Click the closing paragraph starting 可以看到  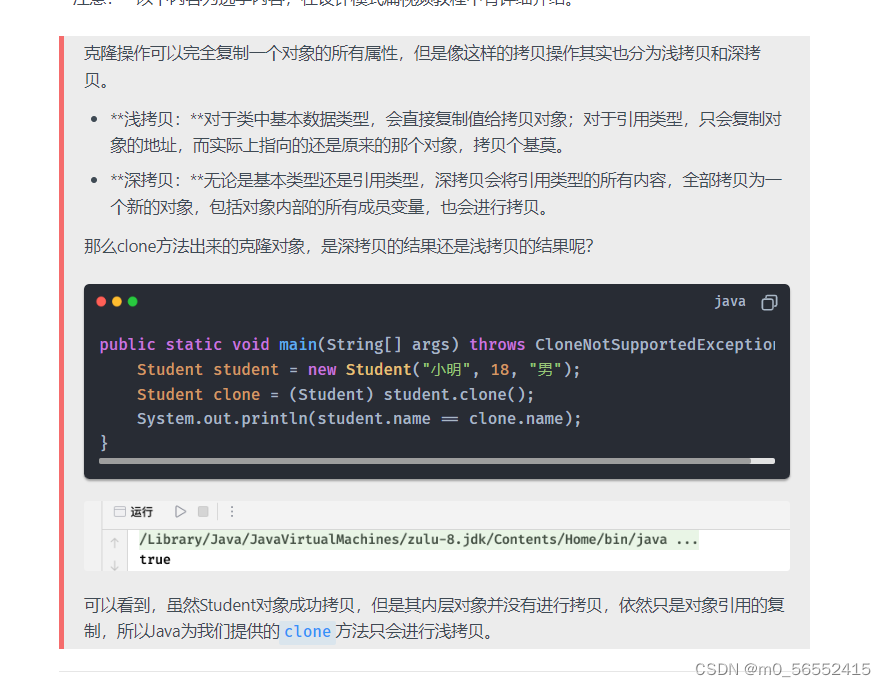pos(434,618)
